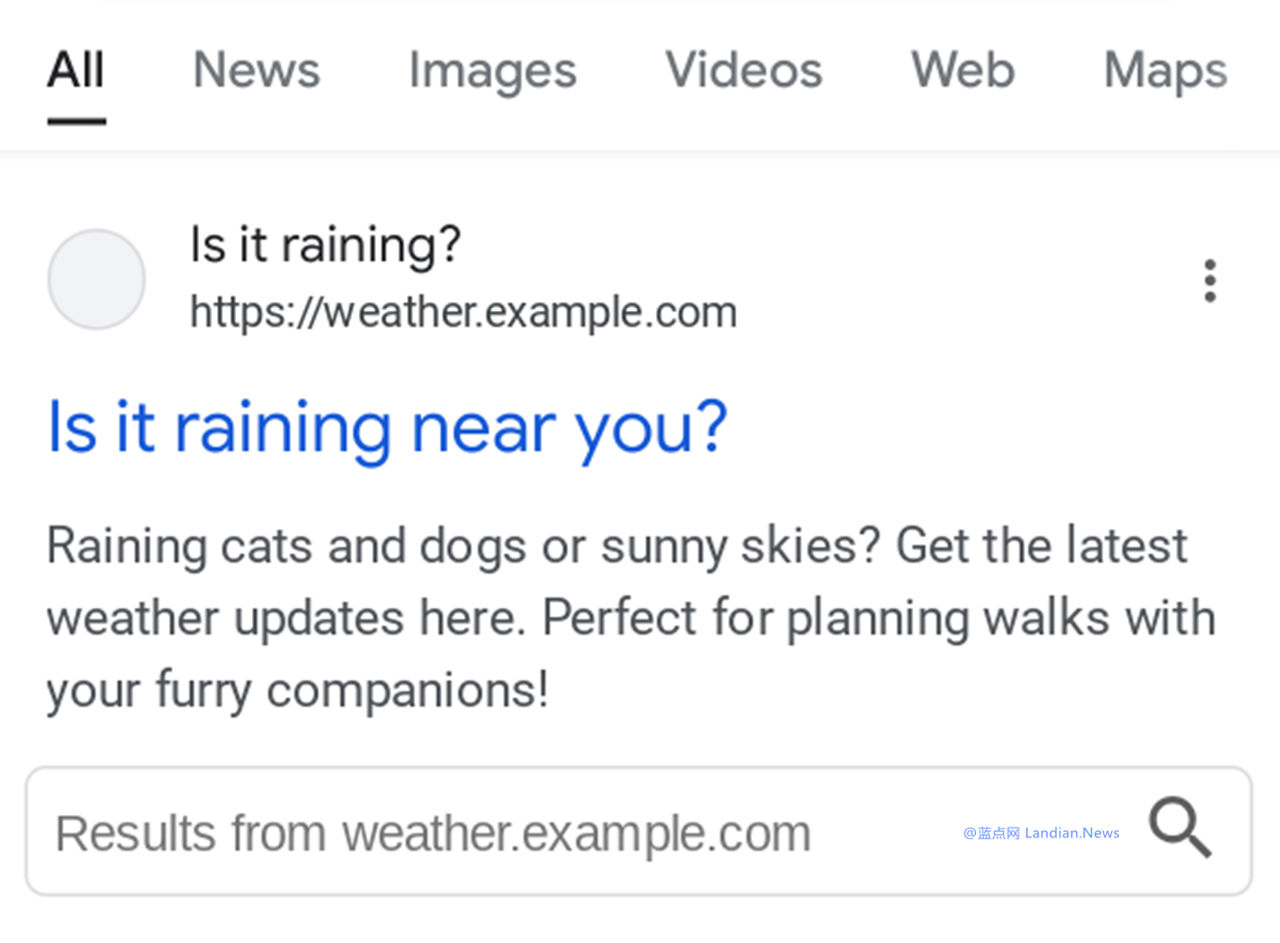Open the 'Is it raining near you?' link
Screen dimensions: 1280x943
[387, 428]
